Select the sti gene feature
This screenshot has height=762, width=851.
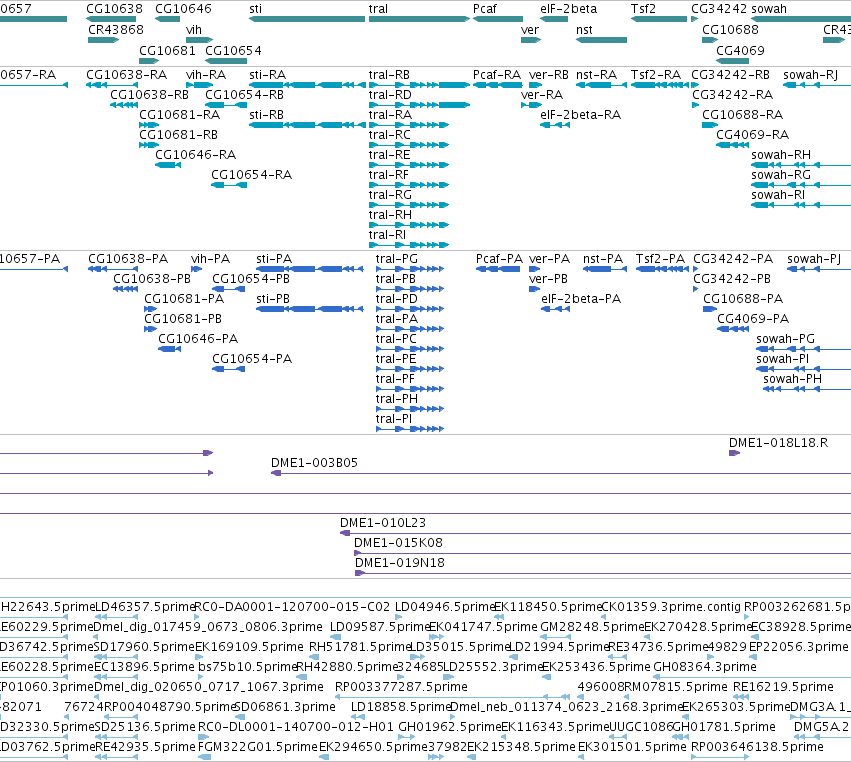307,19
